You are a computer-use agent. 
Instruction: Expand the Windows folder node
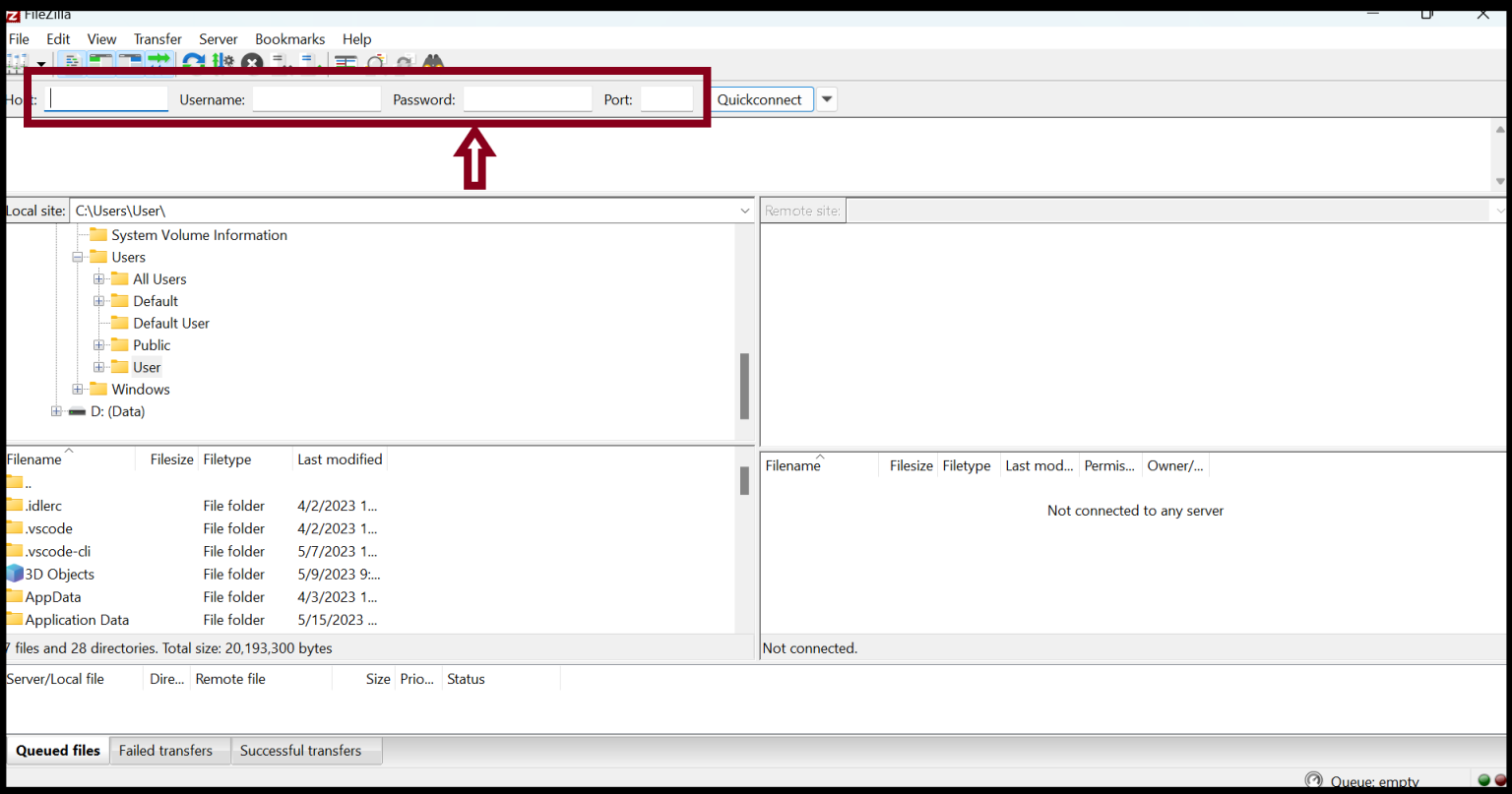77,390
